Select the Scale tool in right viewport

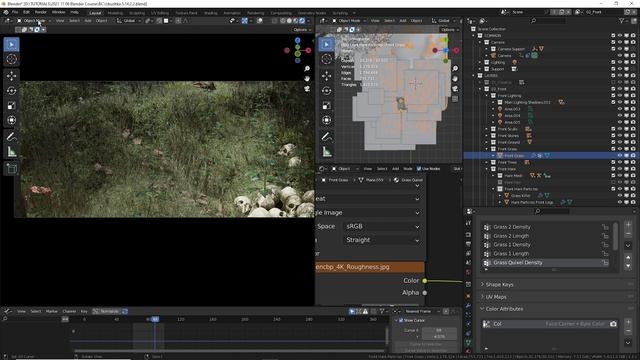point(327,106)
